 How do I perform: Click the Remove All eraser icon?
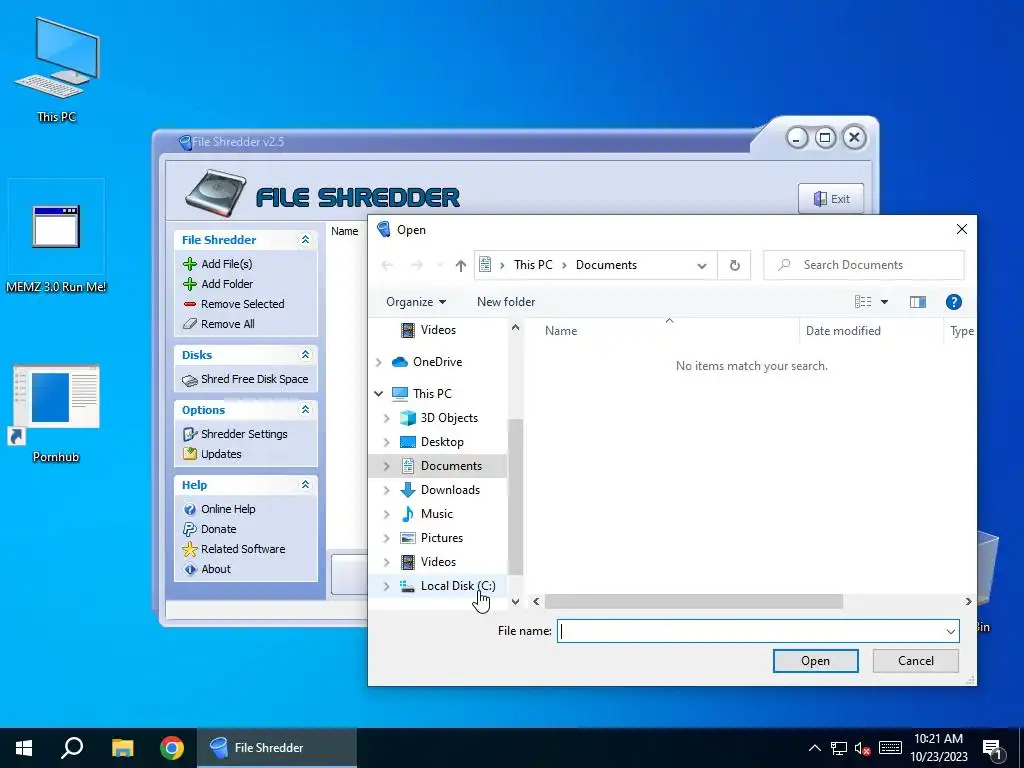point(189,324)
